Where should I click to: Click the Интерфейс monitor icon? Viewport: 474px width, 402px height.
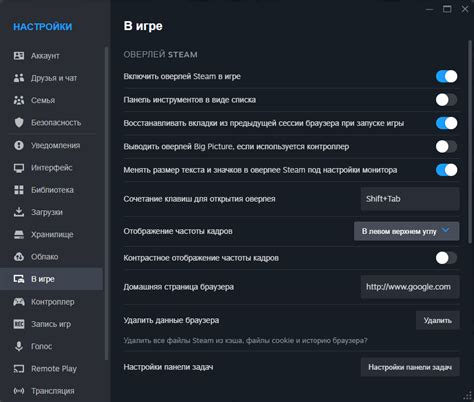19,168
